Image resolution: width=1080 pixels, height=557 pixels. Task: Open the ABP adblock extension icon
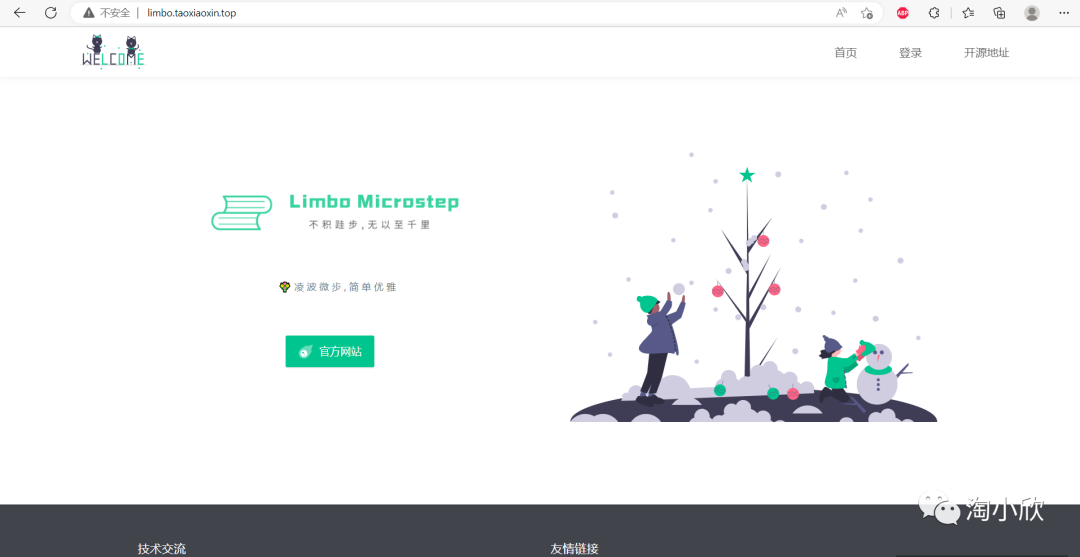(x=902, y=12)
